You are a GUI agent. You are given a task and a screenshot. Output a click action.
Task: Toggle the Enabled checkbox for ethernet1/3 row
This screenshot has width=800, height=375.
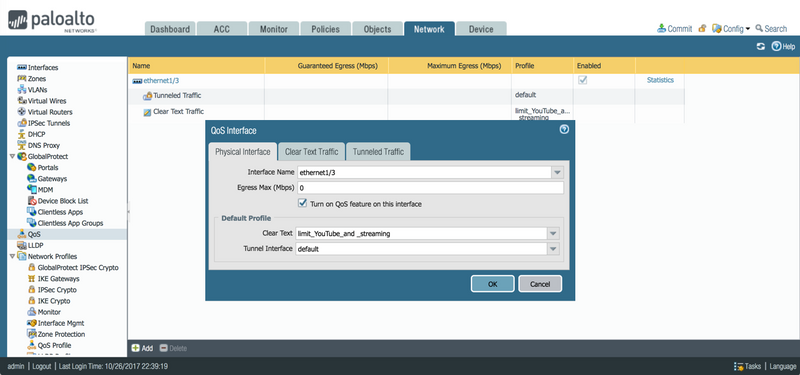click(x=582, y=80)
